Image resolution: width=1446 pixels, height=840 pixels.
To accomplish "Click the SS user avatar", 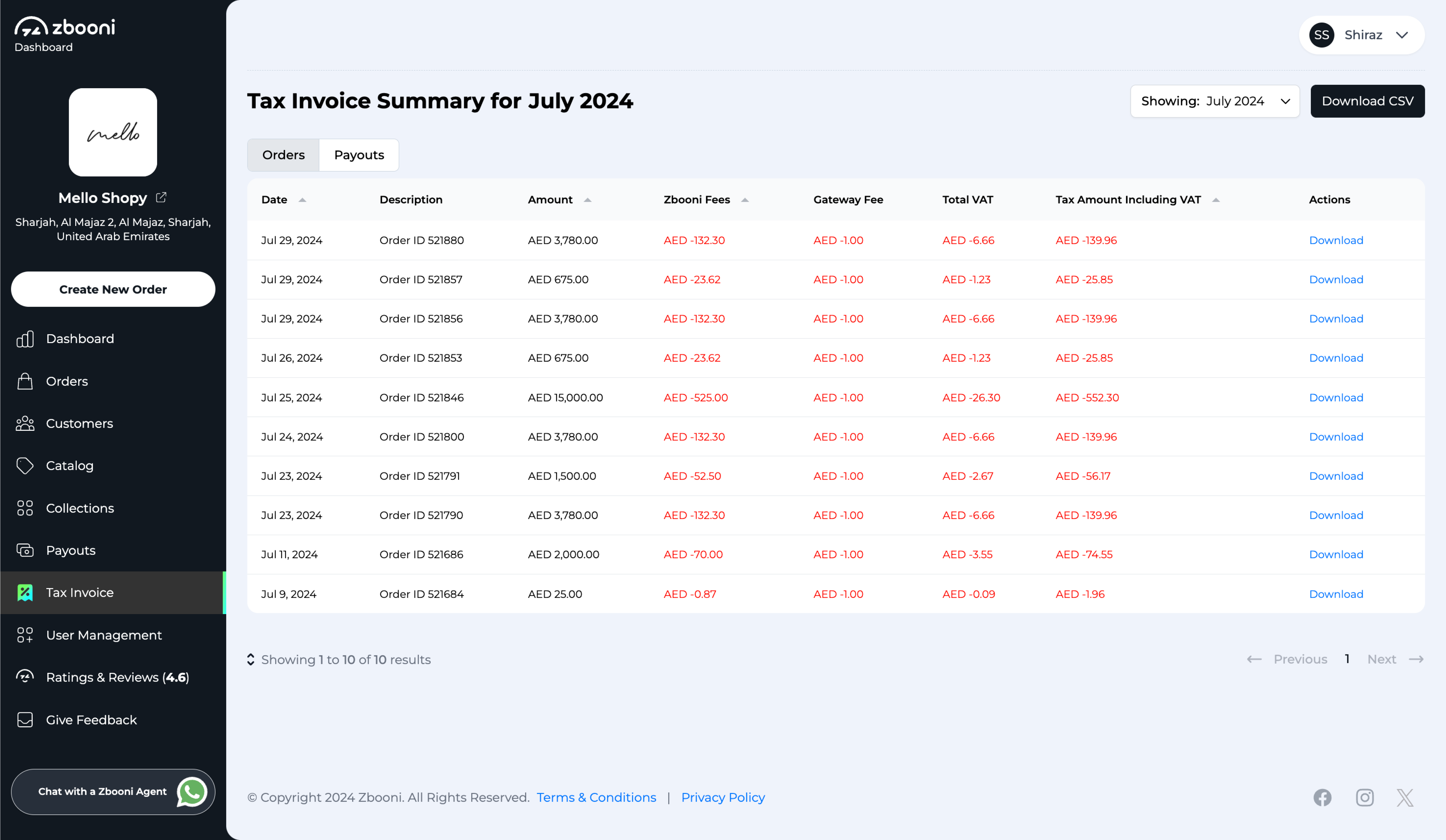I will click(x=1321, y=35).
